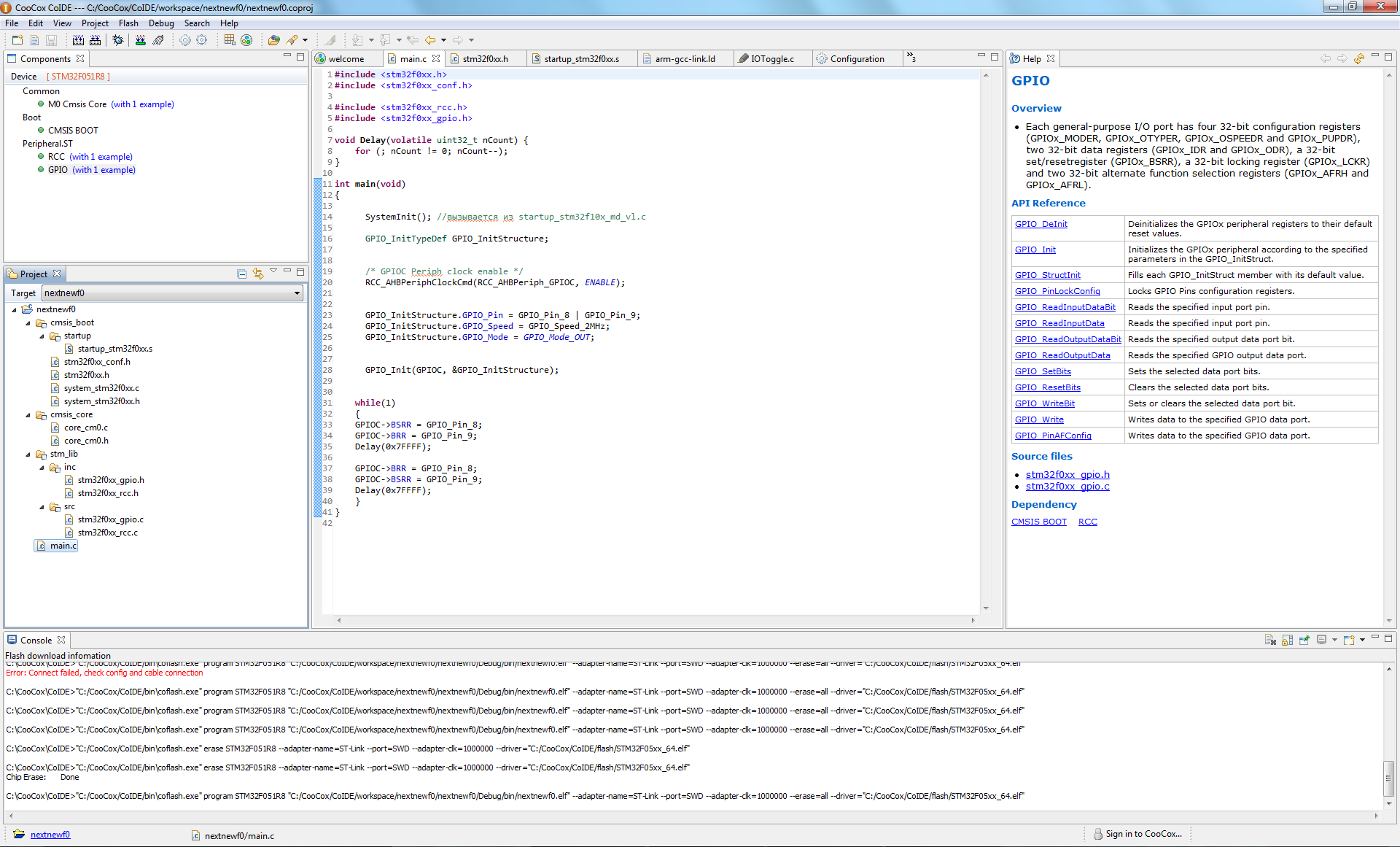Toggle Link with Editor in Project panel

pyautogui.click(x=258, y=274)
